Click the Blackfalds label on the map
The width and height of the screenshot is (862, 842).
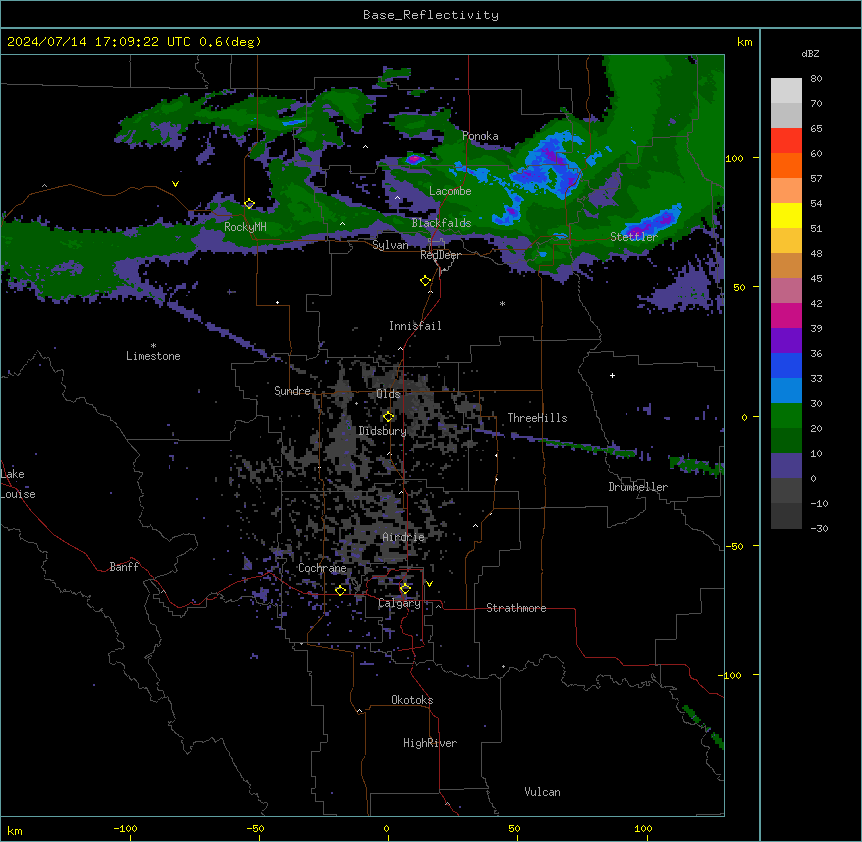click(441, 223)
